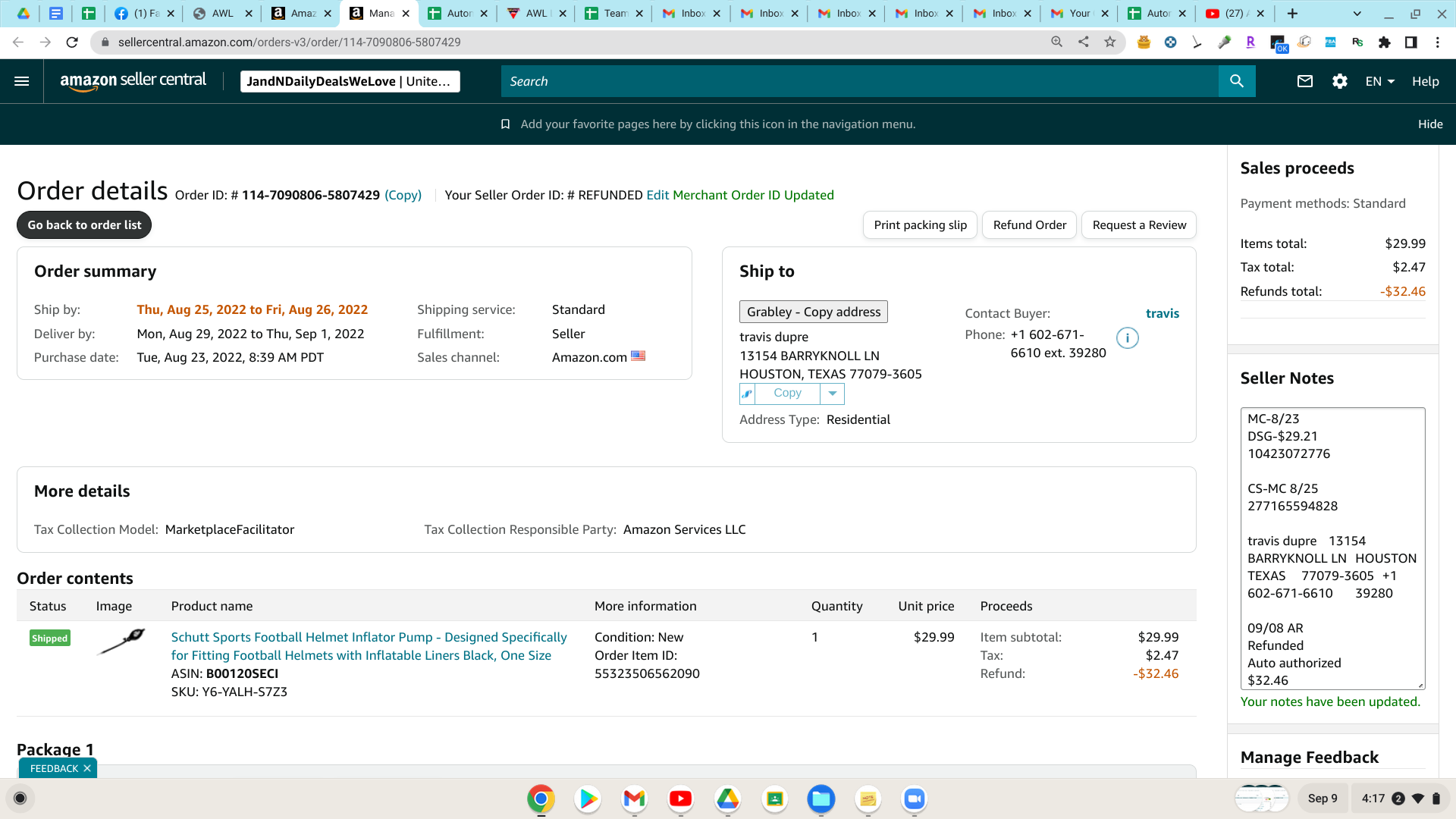The image size is (1456, 819).
Task: Open the Help link in the header
Action: pyautogui.click(x=1425, y=81)
